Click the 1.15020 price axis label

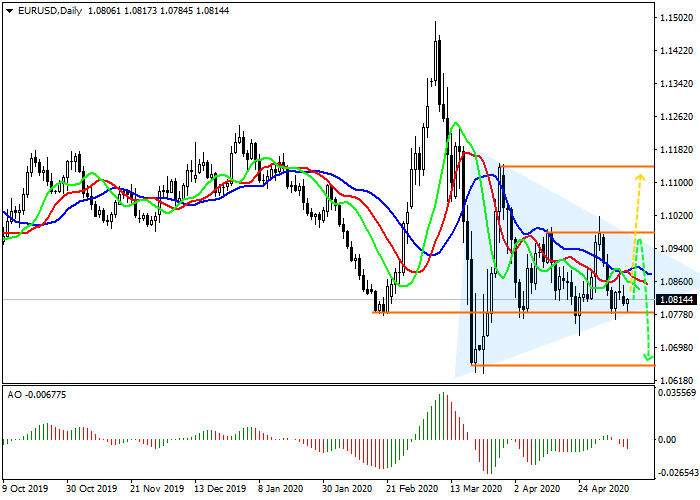coord(675,19)
